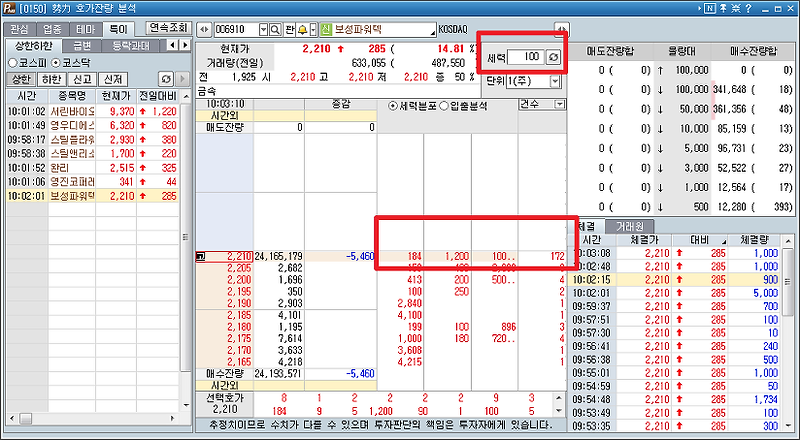
Task: Click the 종목명 column header
Action: [x=71, y=96]
